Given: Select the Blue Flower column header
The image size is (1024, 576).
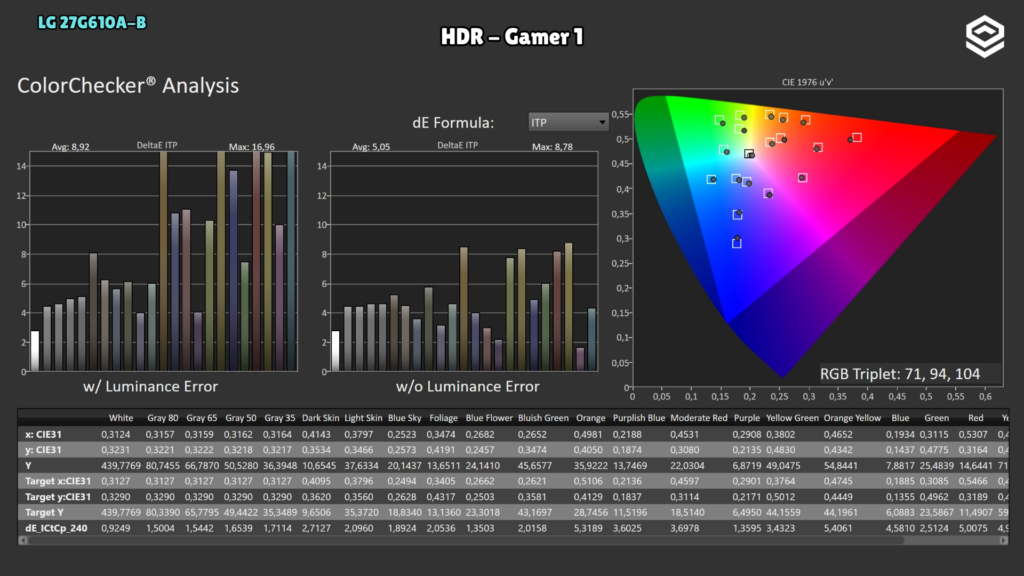Looking at the screenshot, I should 489,418.
